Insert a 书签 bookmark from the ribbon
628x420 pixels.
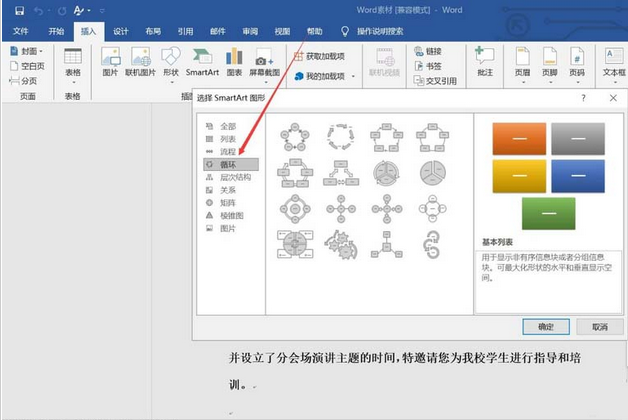pos(426,66)
